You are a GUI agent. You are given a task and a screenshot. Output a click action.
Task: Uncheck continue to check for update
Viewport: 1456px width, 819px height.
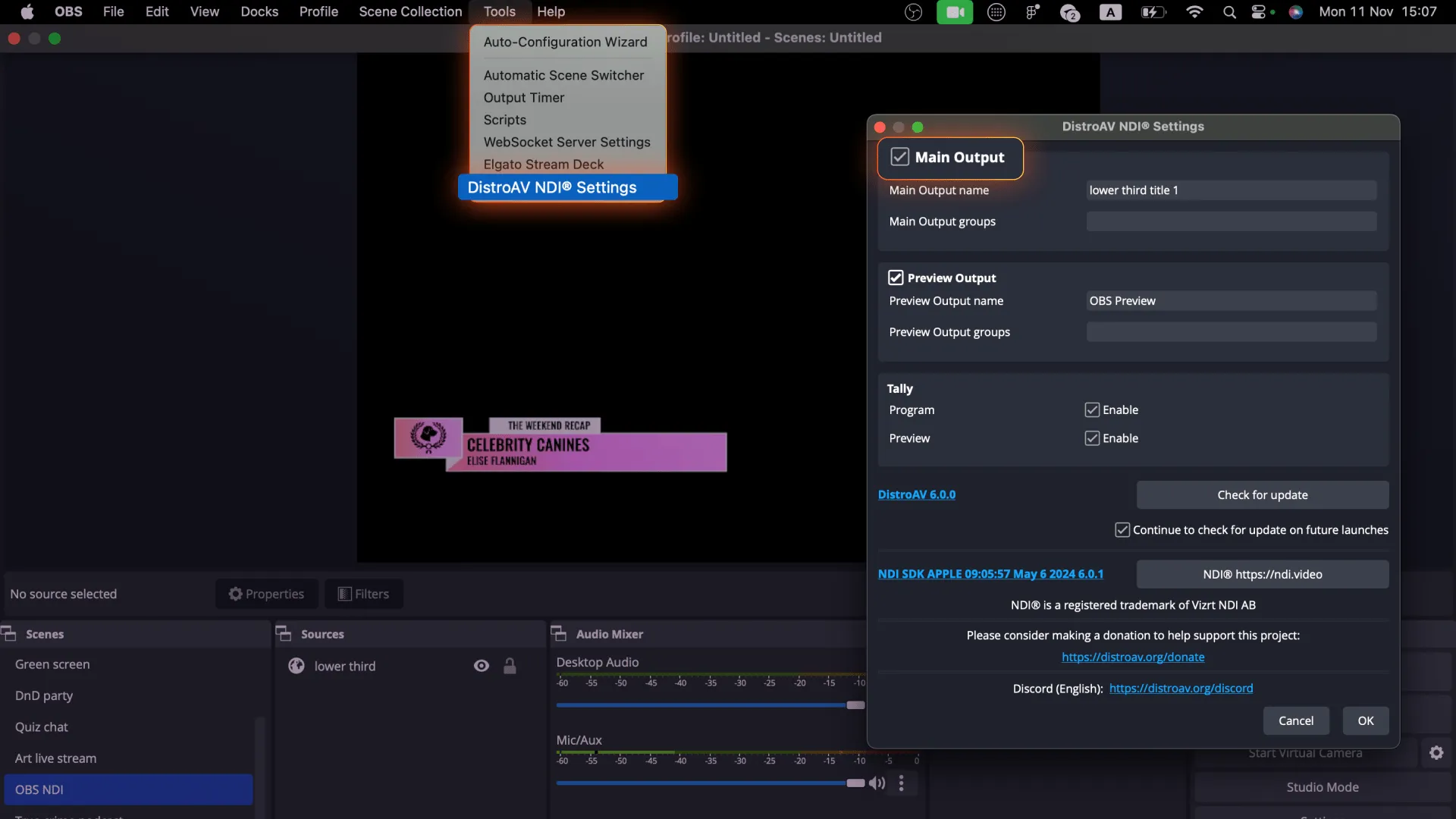[1122, 530]
